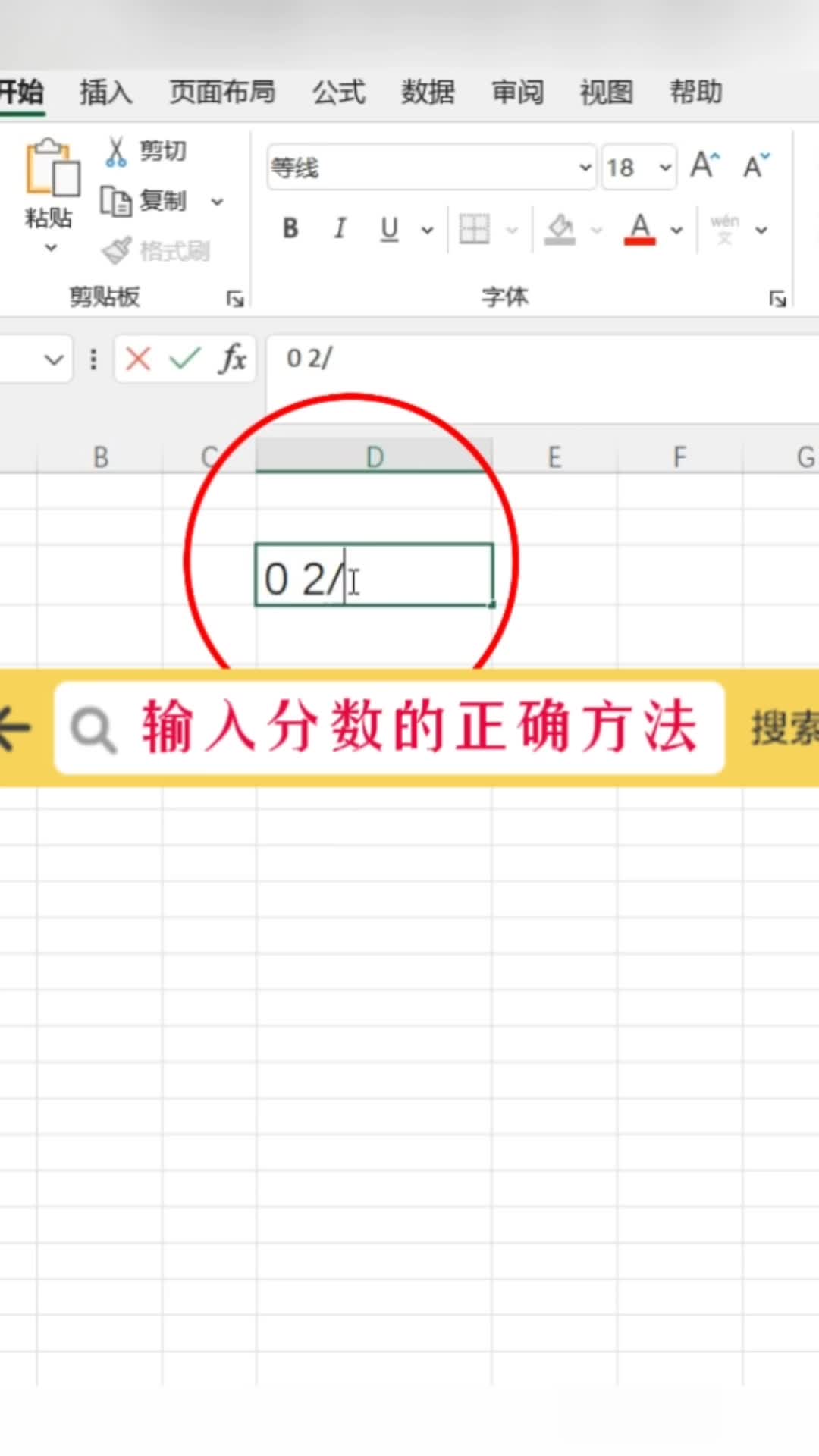The width and height of the screenshot is (819, 1456).
Task: Select the Format Painter brush
Action: (117, 250)
